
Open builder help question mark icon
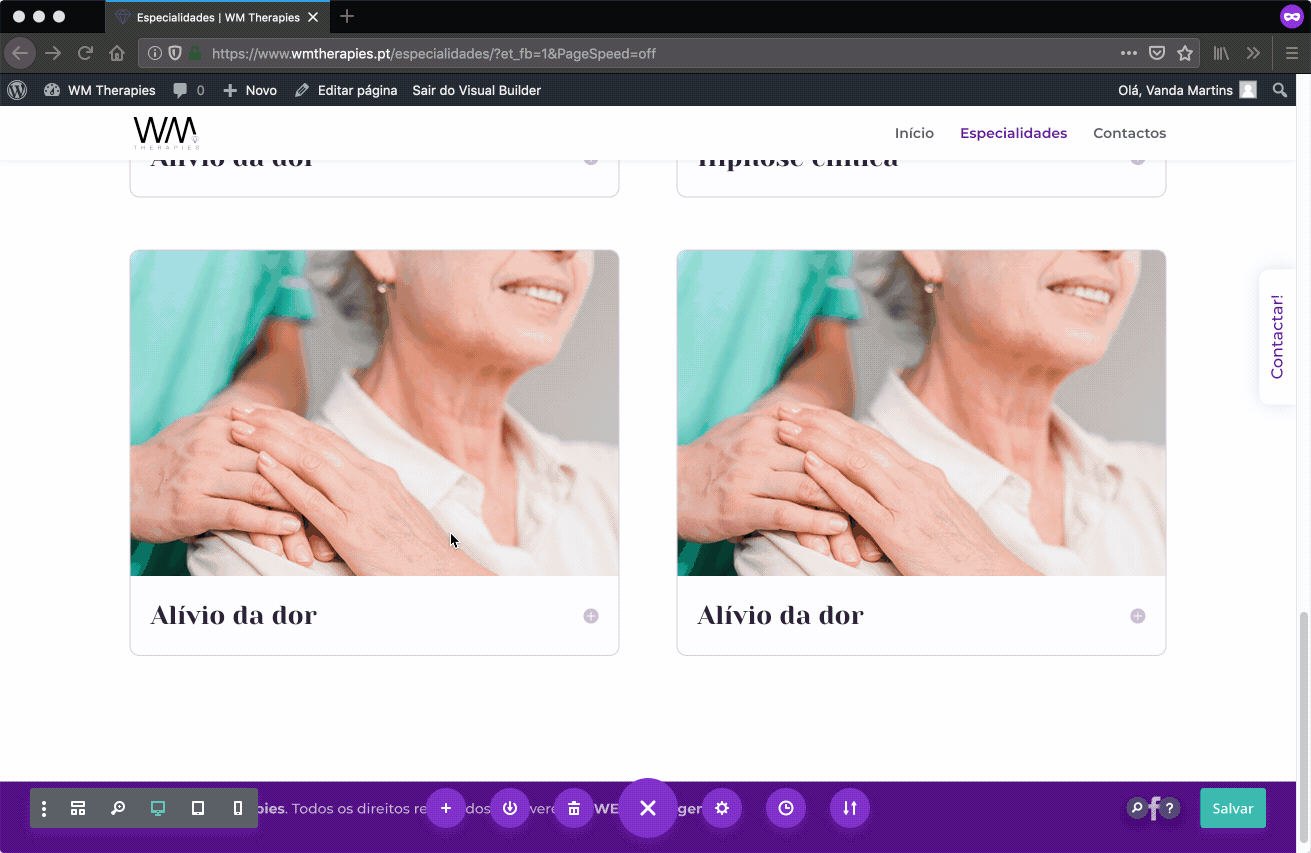coord(1169,808)
